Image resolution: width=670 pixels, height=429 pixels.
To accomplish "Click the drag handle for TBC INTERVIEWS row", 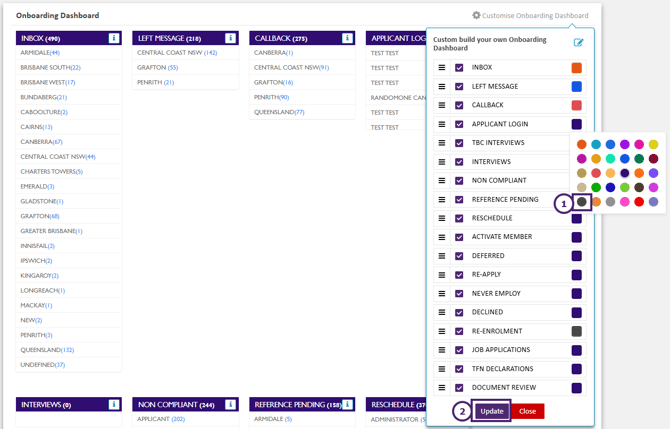I will 442,143.
